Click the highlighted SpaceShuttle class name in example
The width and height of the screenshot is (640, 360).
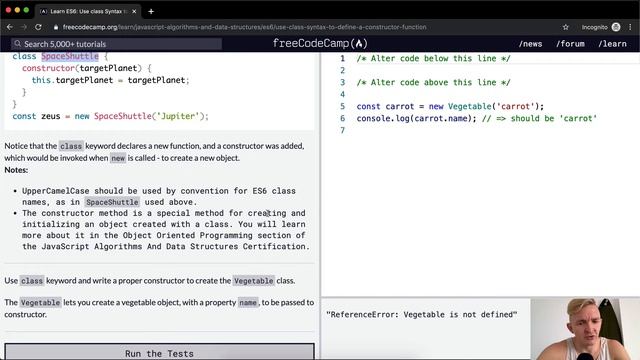[x=70, y=56]
